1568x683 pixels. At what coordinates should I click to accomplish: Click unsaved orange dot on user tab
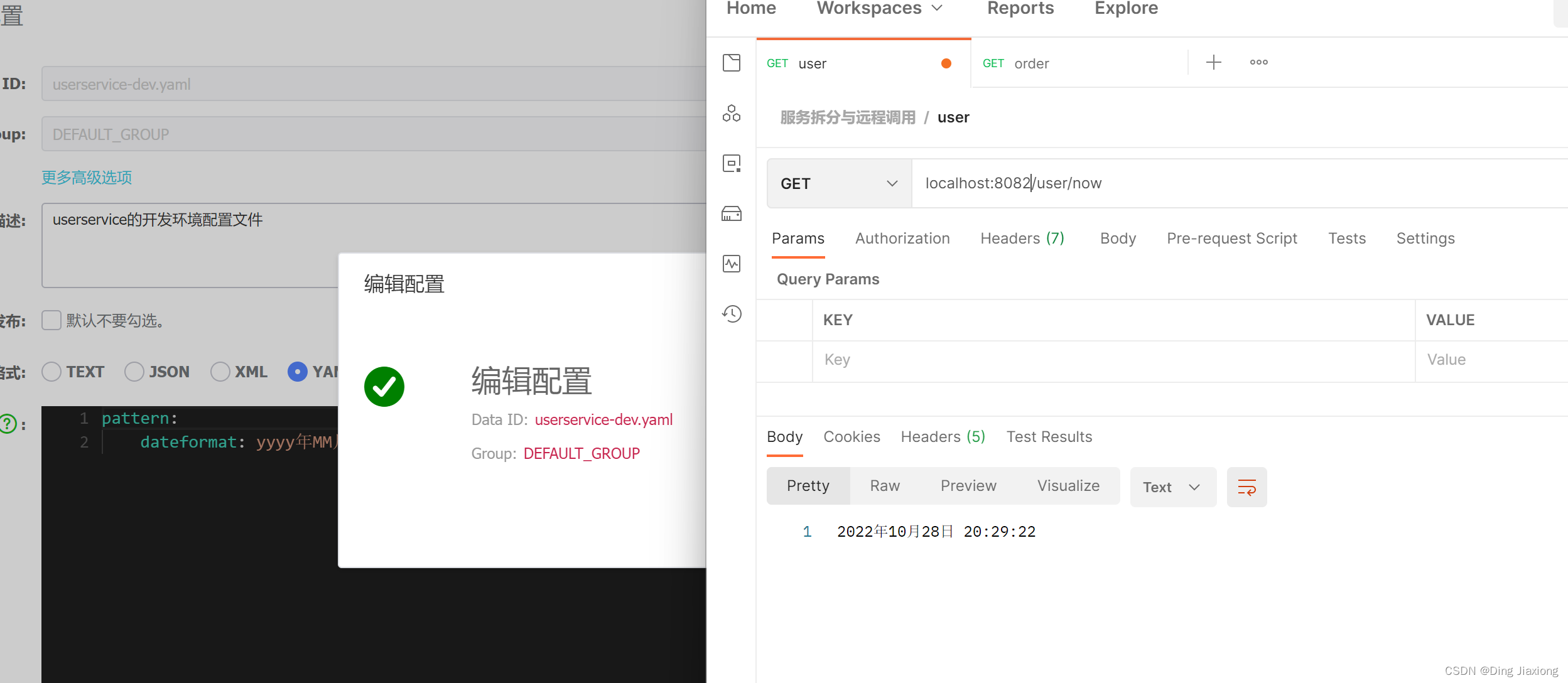coord(946,63)
